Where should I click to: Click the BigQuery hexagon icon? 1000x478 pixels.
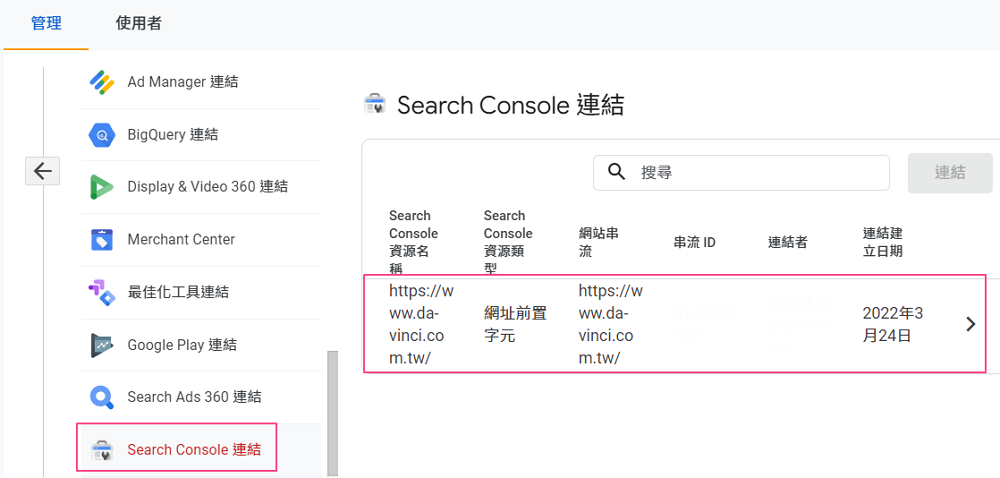pyautogui.click(x=102, y=135)
